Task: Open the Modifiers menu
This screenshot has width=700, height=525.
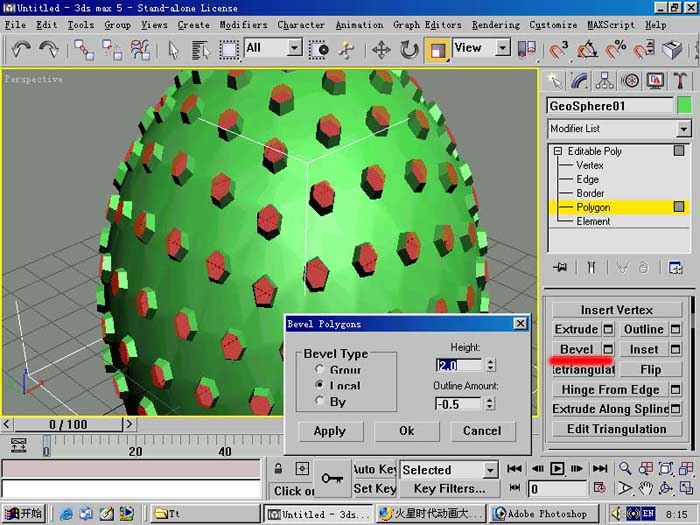Action: tap(243, 25)
